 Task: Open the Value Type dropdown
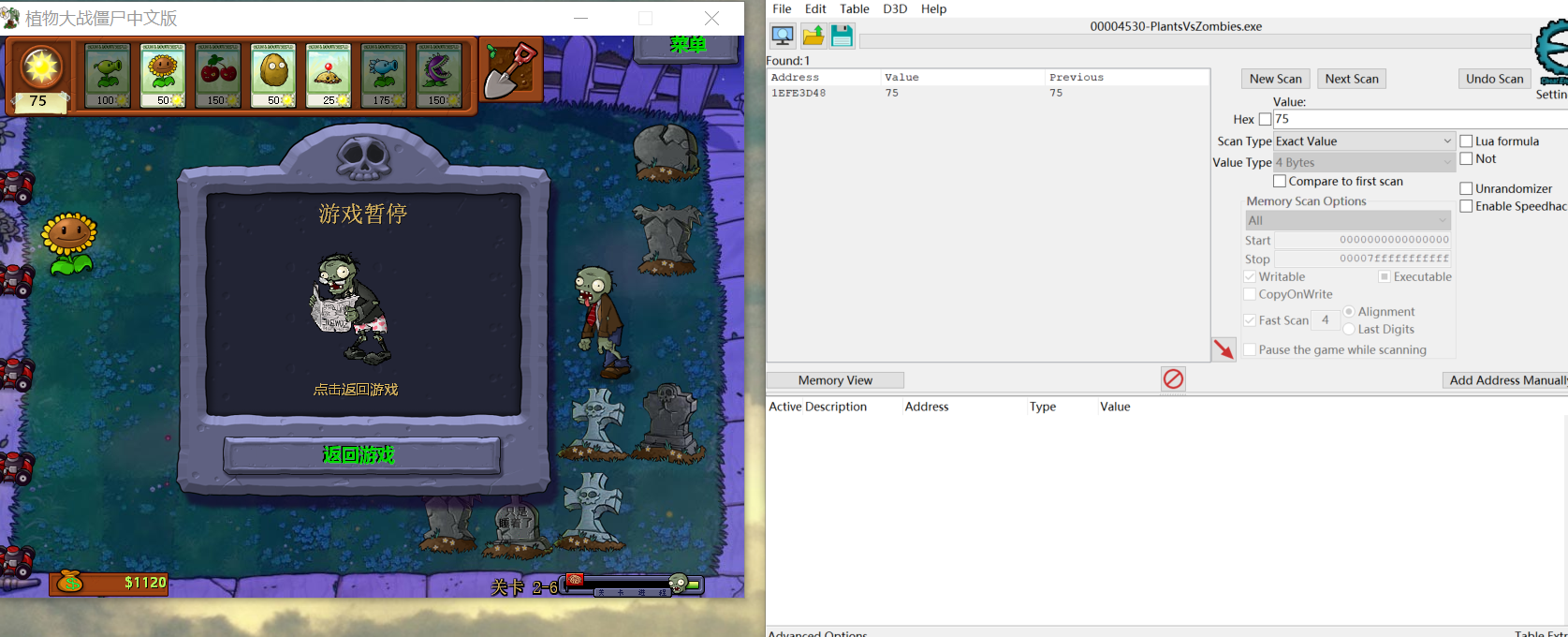[x=1364, y=162]
